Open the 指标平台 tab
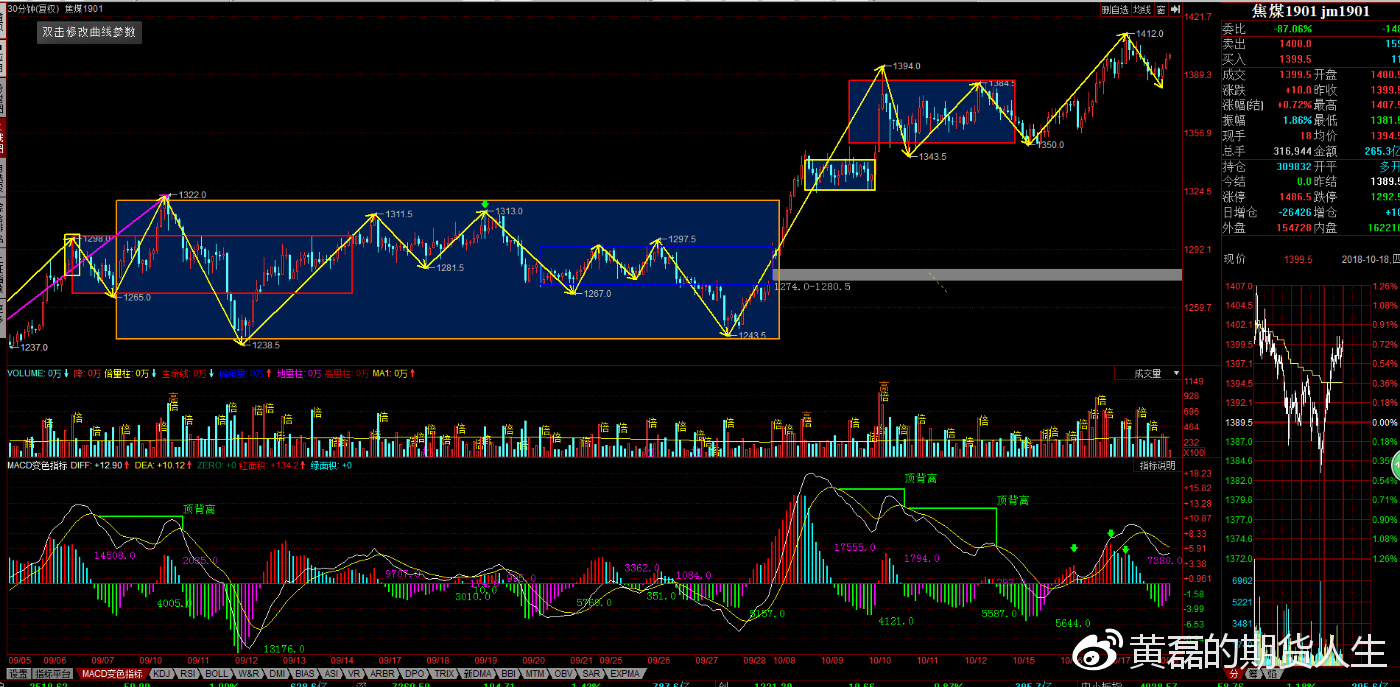Screen dimensions: 1400x687 (56, 674)
